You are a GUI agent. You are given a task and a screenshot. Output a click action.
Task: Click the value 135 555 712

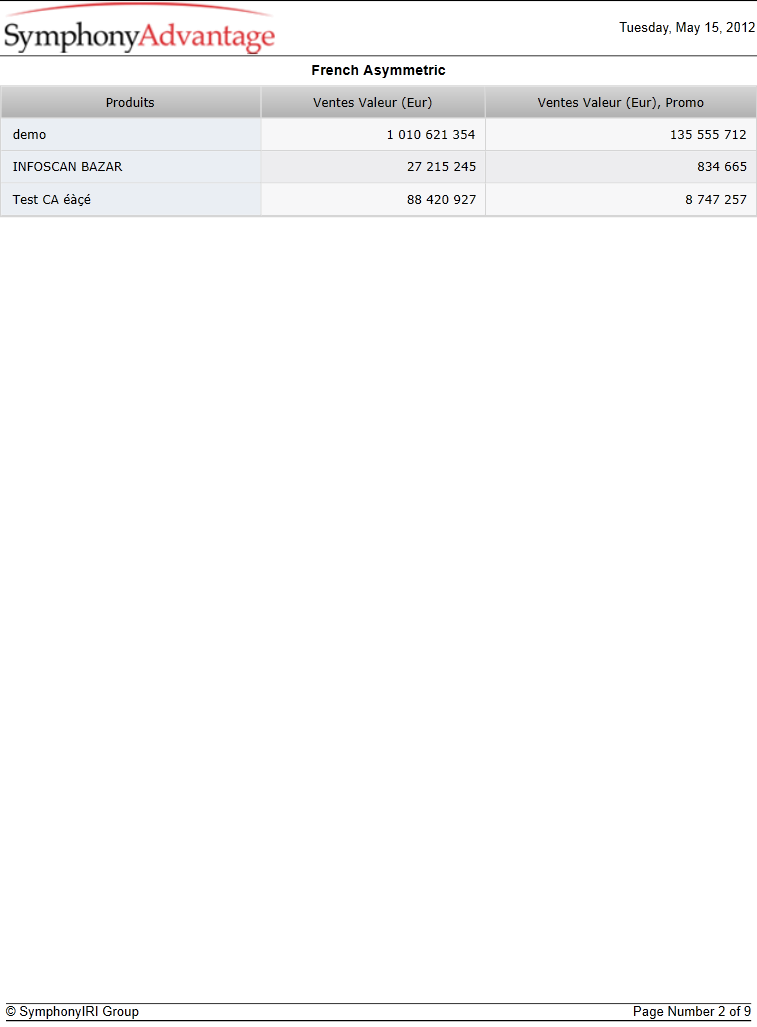(708, 134)
